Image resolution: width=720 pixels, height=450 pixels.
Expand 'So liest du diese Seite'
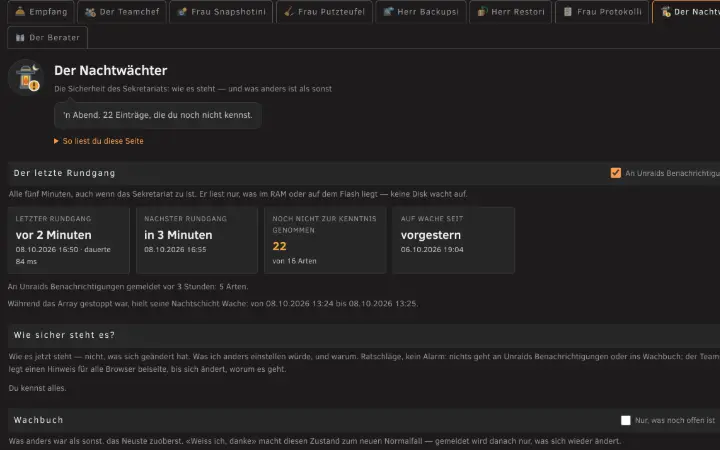click(99, 141)
